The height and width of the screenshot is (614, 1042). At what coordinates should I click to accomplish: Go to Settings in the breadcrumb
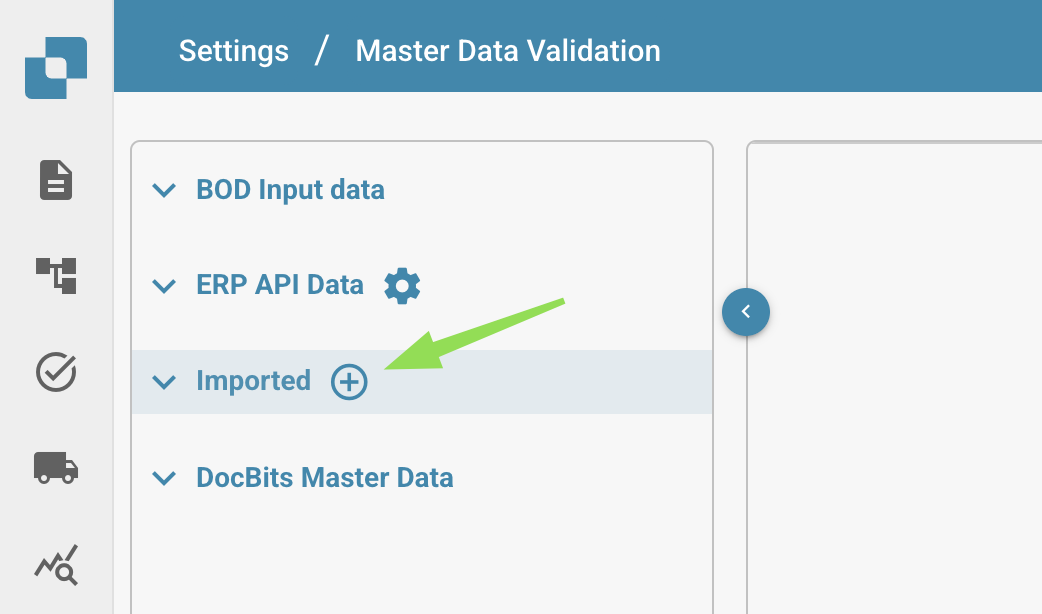pos(234,51)
